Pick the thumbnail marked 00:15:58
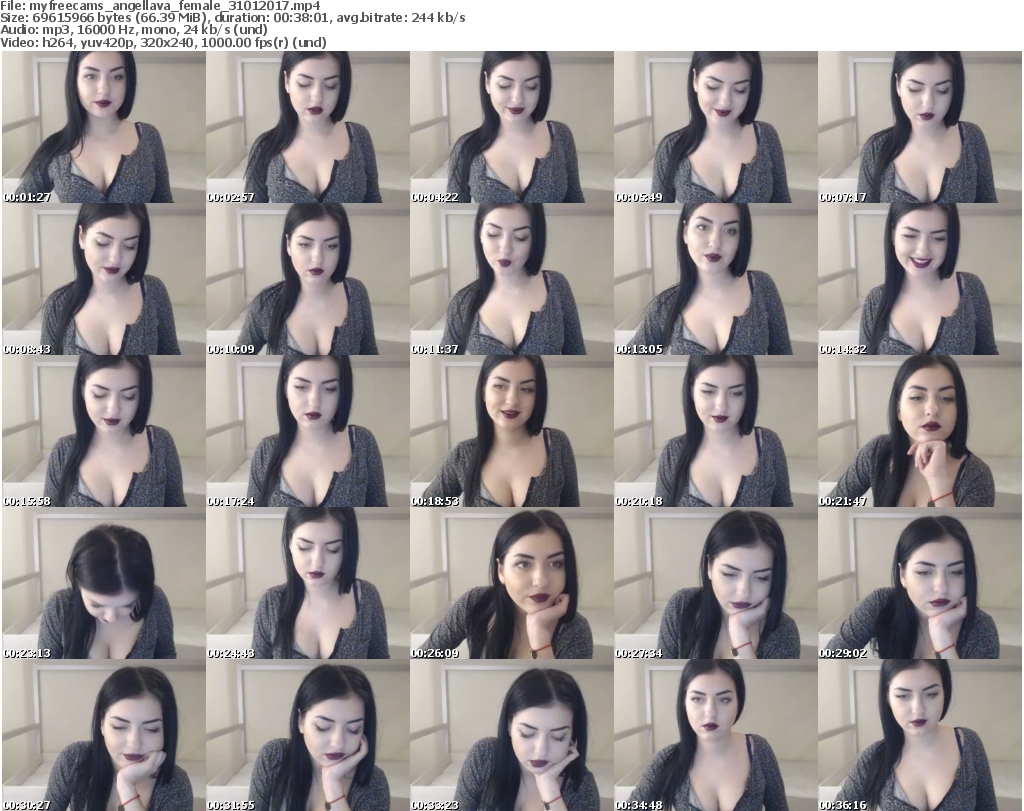This screenshot has width=1024, height=811. pyautogui.click(x=103, y=431)
